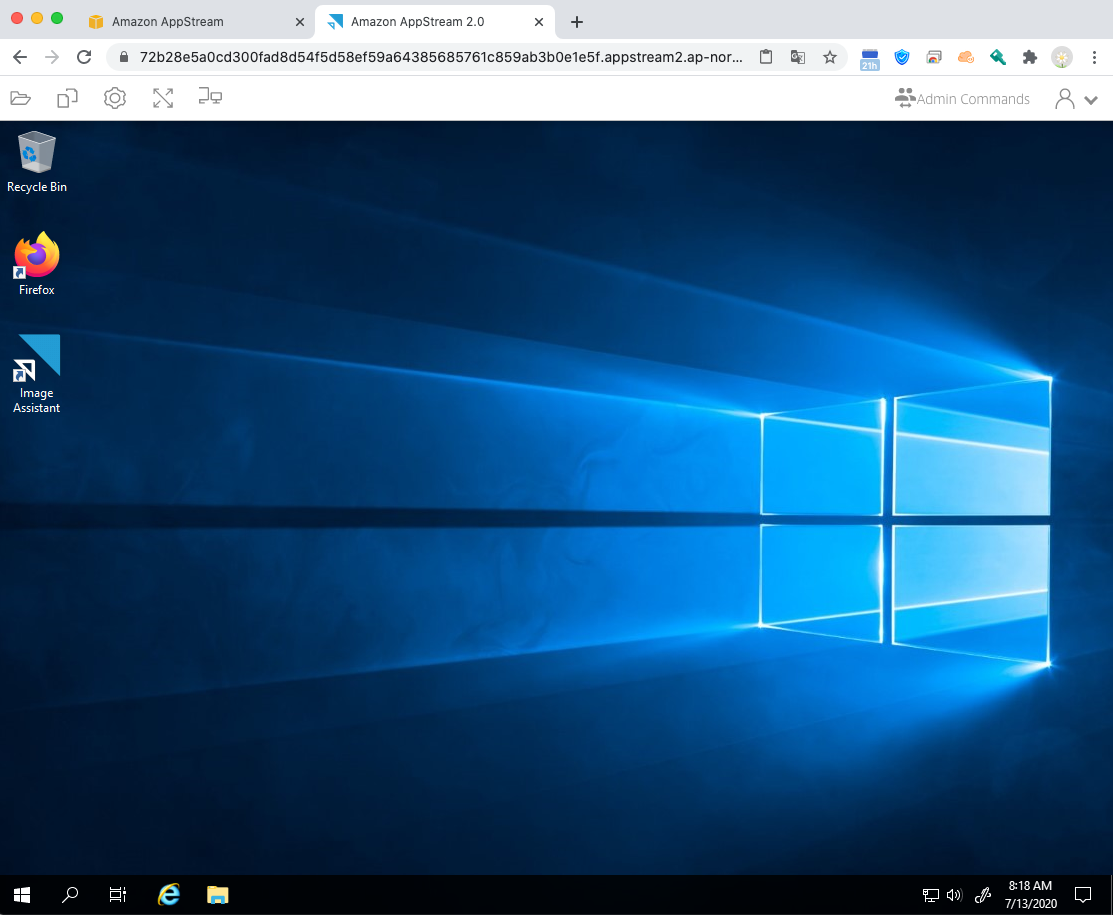The height and width of the screenshot is (915, 1113).
Task: Open a new browser tab
Action: [x=577, y=22]
